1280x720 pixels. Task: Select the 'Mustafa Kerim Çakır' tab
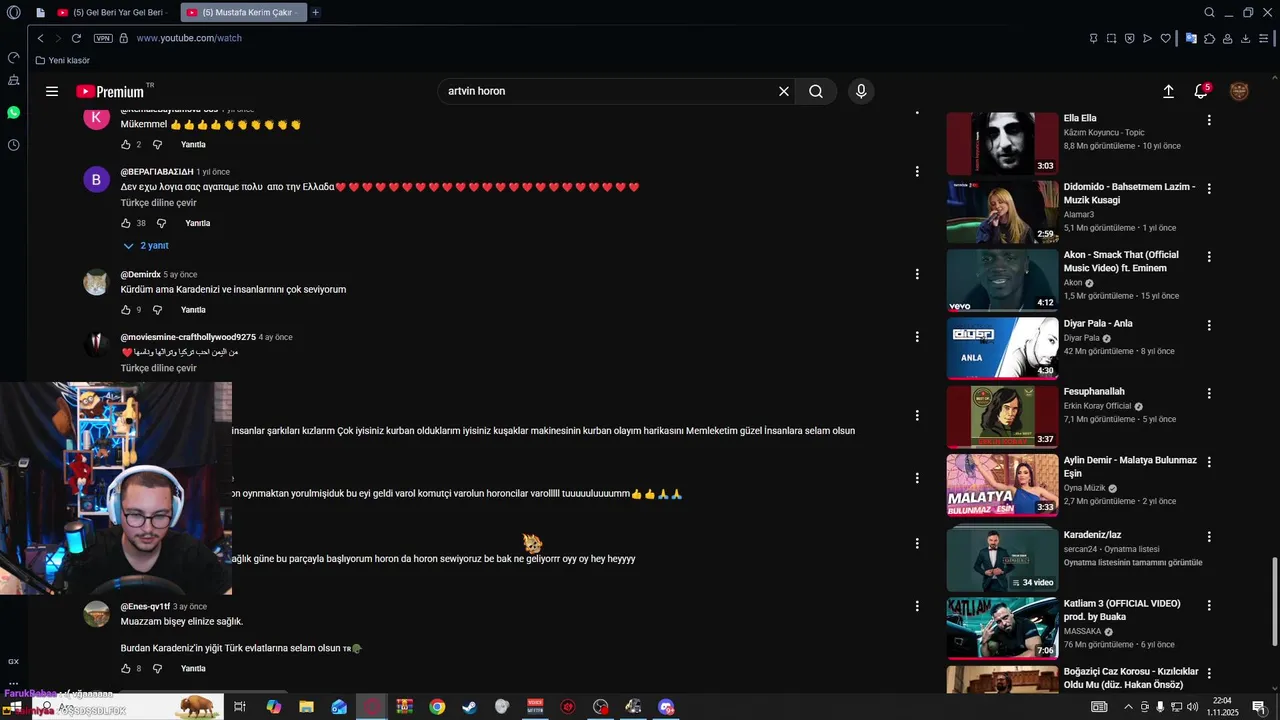point(245,12)
